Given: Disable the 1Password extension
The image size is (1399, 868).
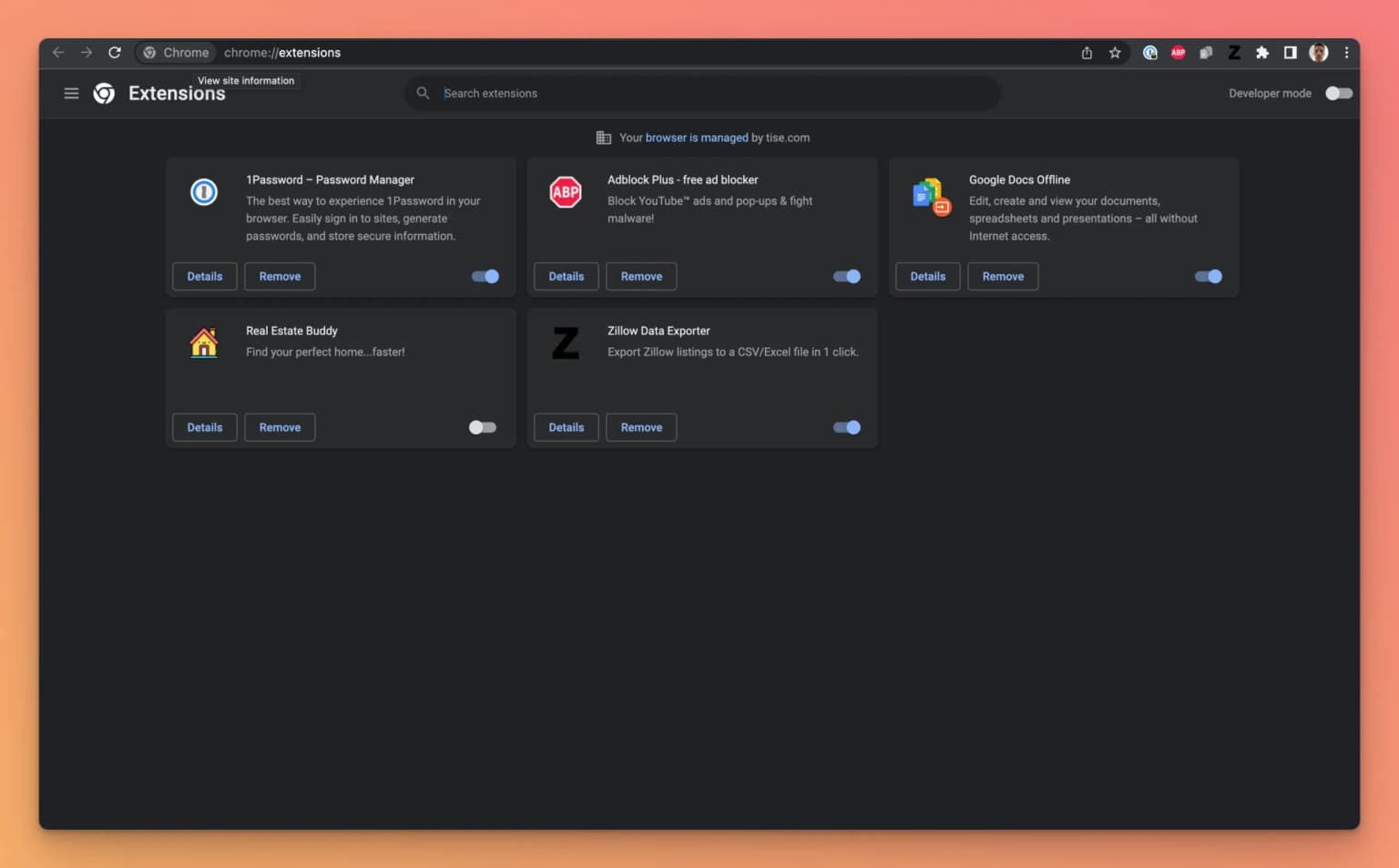Looking at the screenshot, I should tap(485, 276).
